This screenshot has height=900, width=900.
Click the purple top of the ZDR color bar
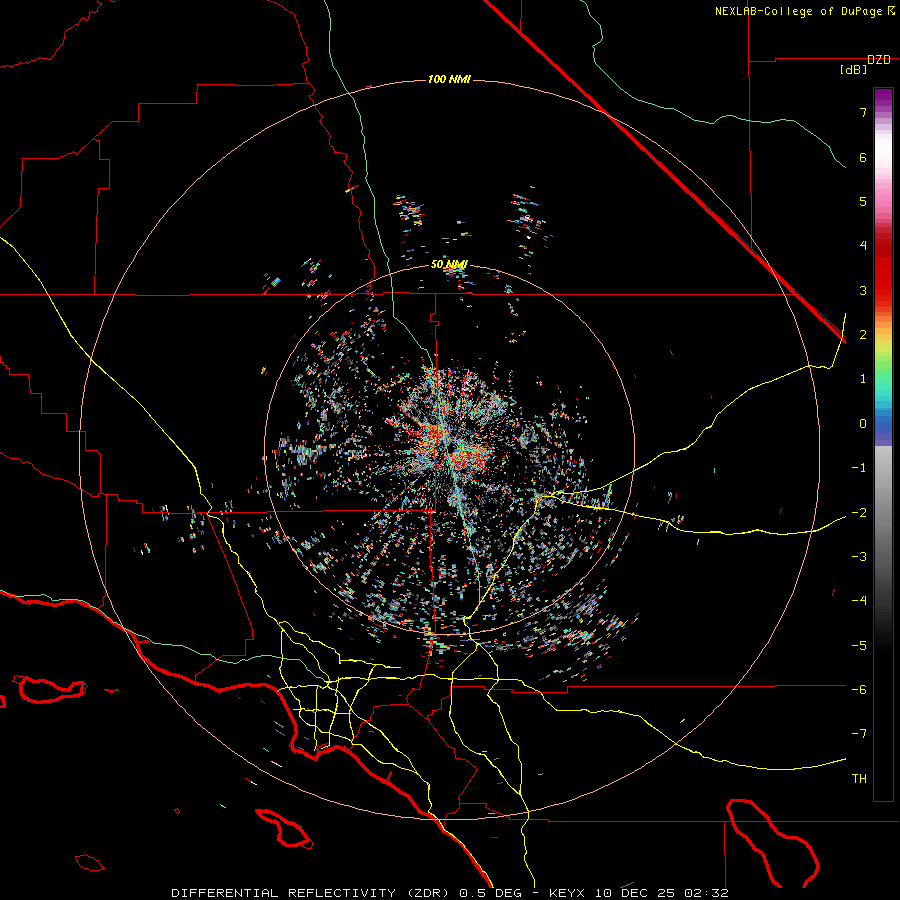click(883, 98)
